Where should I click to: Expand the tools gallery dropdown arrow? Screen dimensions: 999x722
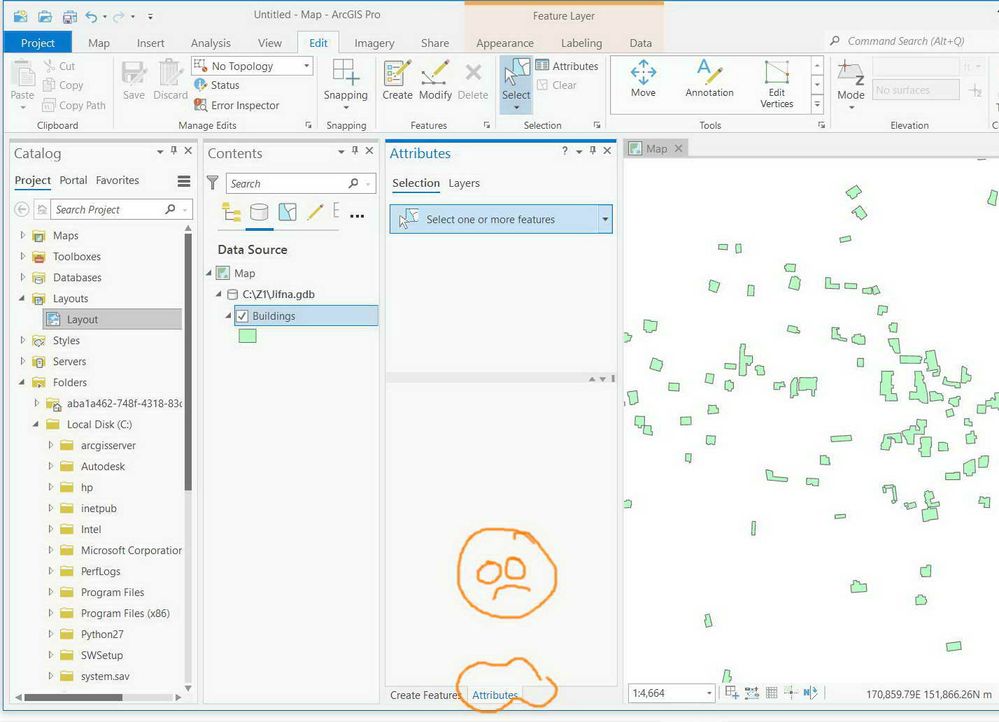pos(817,105)
